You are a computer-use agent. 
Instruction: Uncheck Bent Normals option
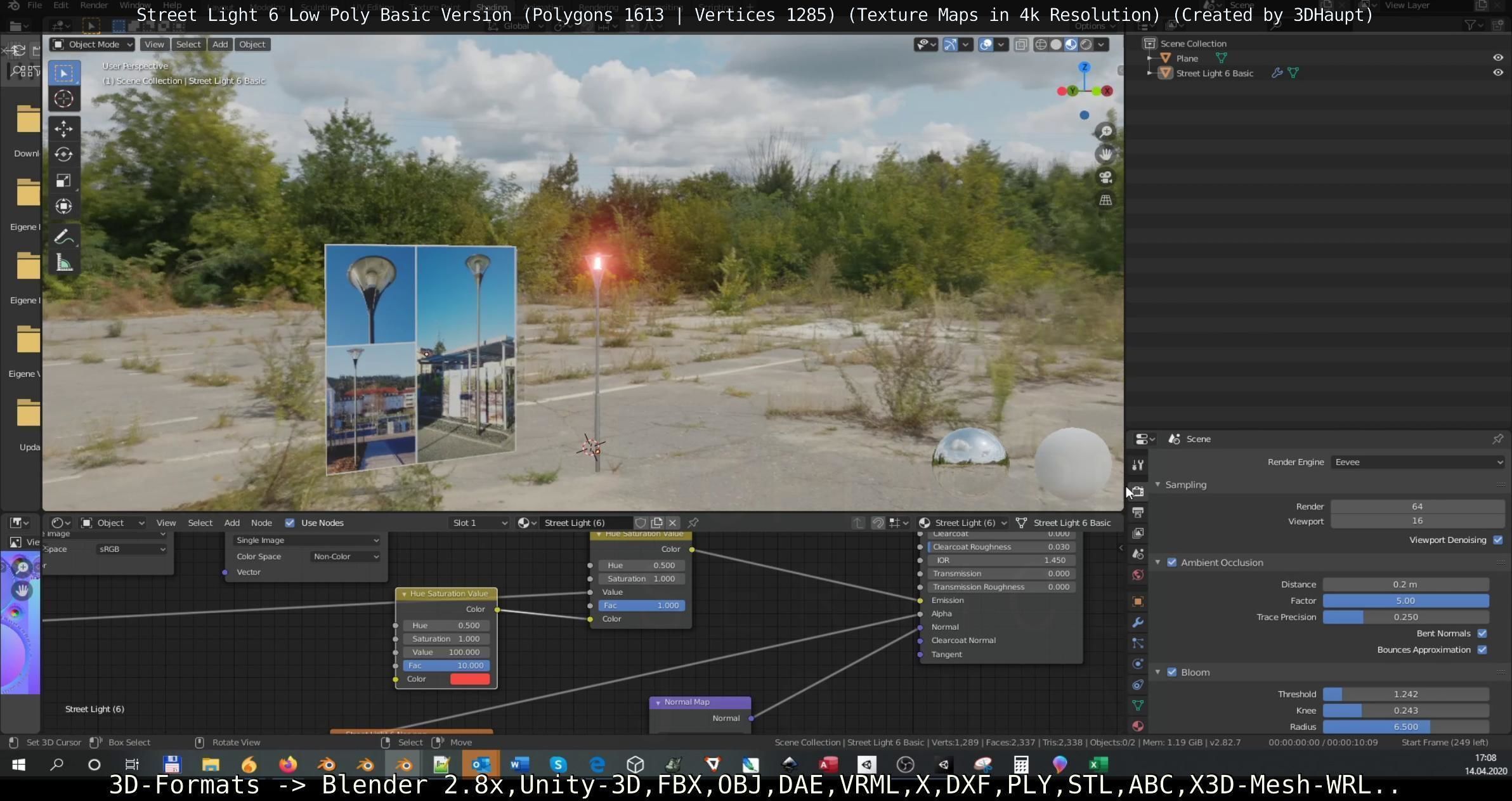pyautogui.click(x=1482, y=634)
